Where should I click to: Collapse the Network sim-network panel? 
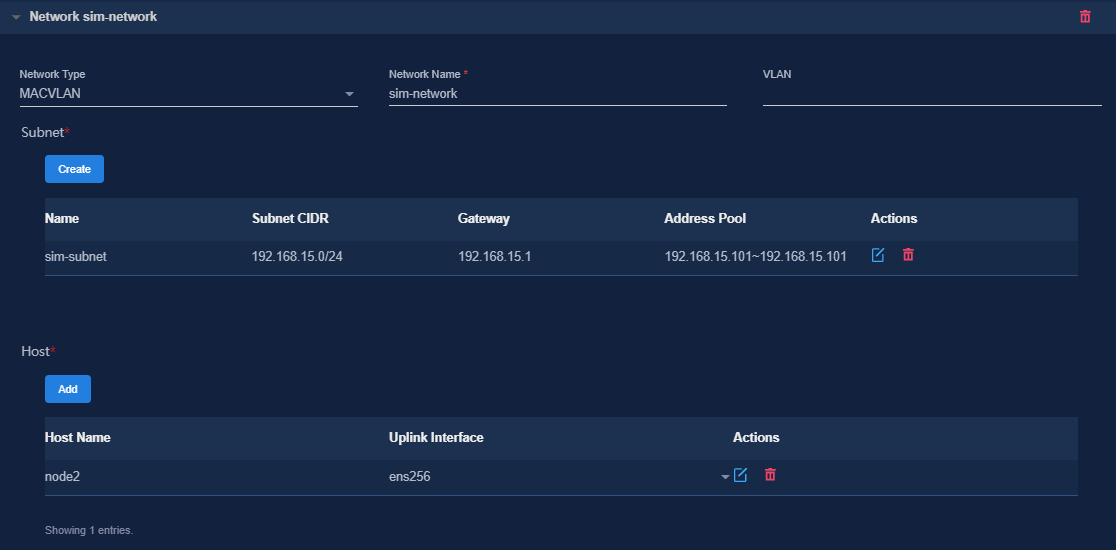[16, 17]
